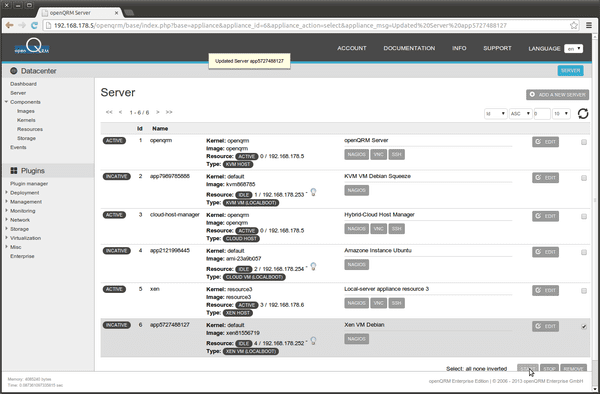Edit the xen server entry
Image resolution: width=600 pixels, height=394 pixels.
545,290
